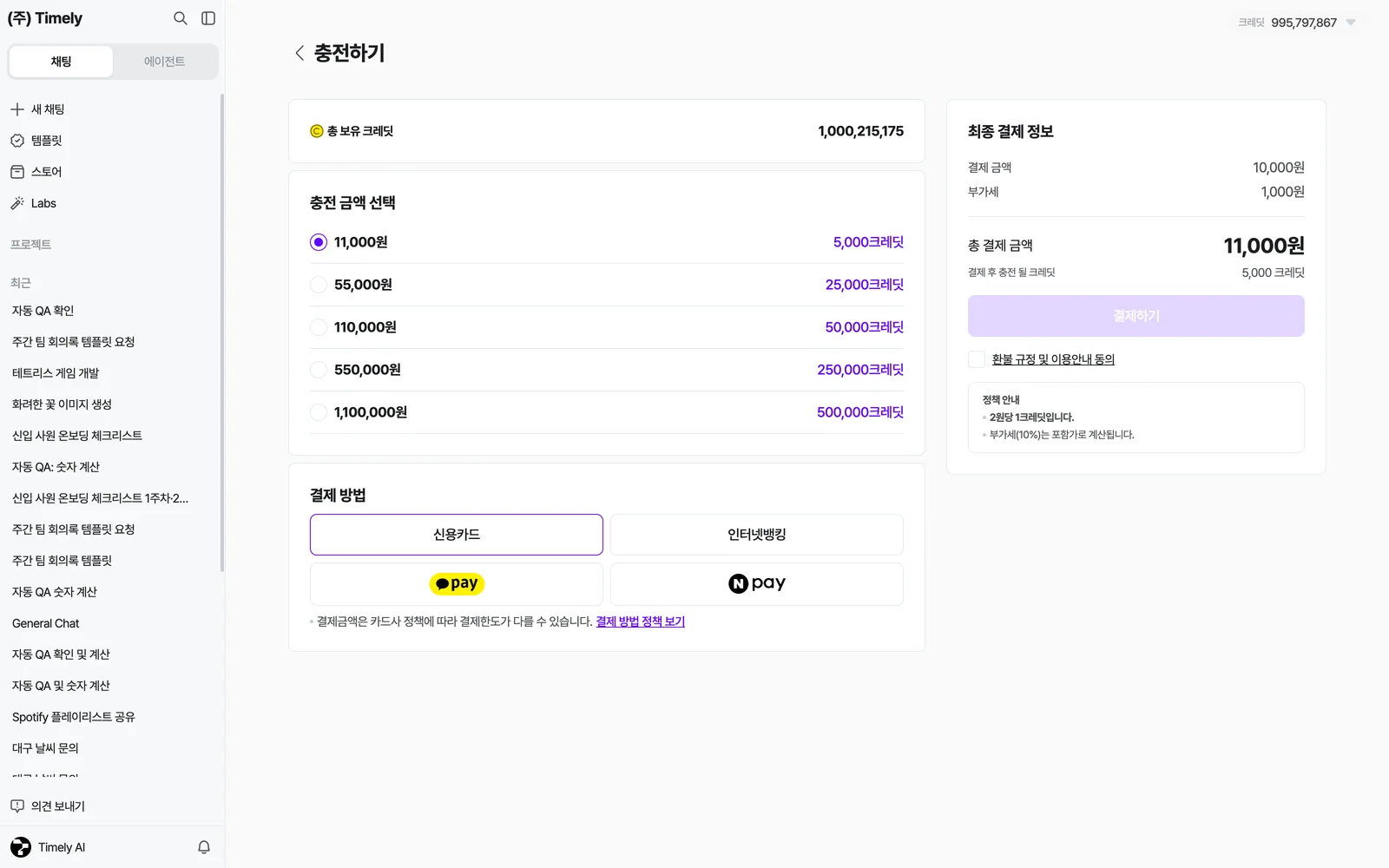
Task: Click the 500,000크레딧 amount text
Action: click(x=860, y=412)
